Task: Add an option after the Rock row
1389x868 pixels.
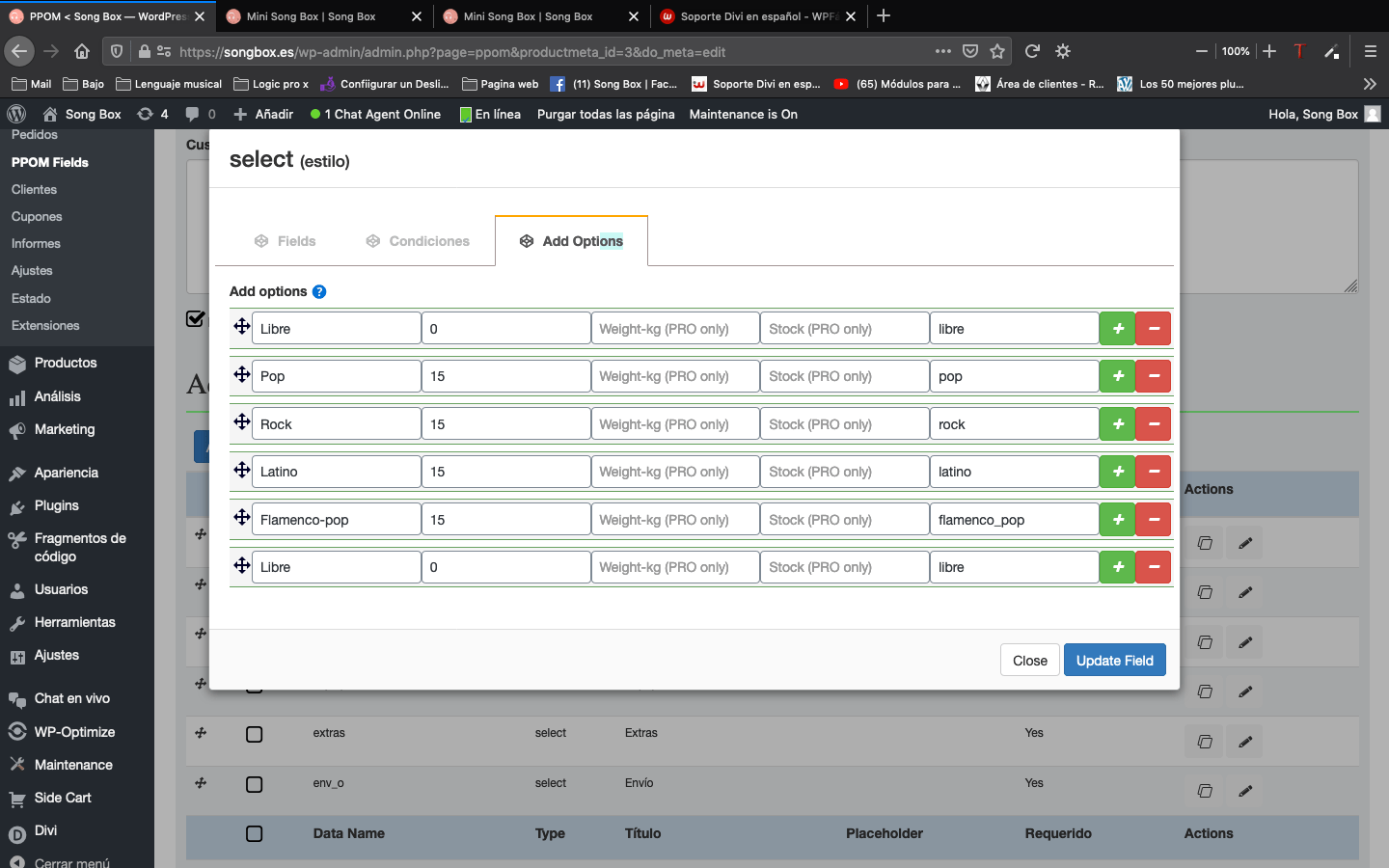Action: (x=1117, y=424)
